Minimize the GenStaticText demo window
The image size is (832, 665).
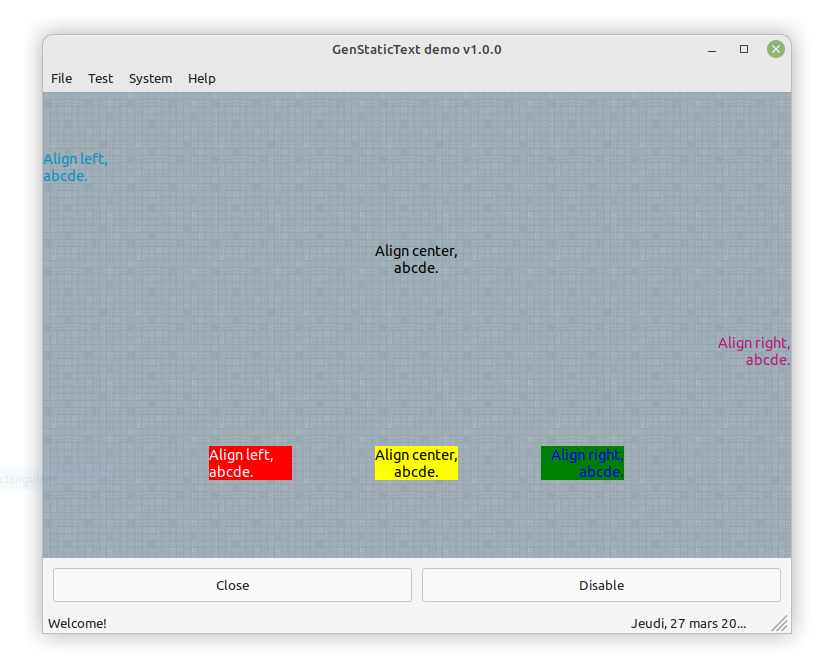pyautogui.click(x=712, y=49)
